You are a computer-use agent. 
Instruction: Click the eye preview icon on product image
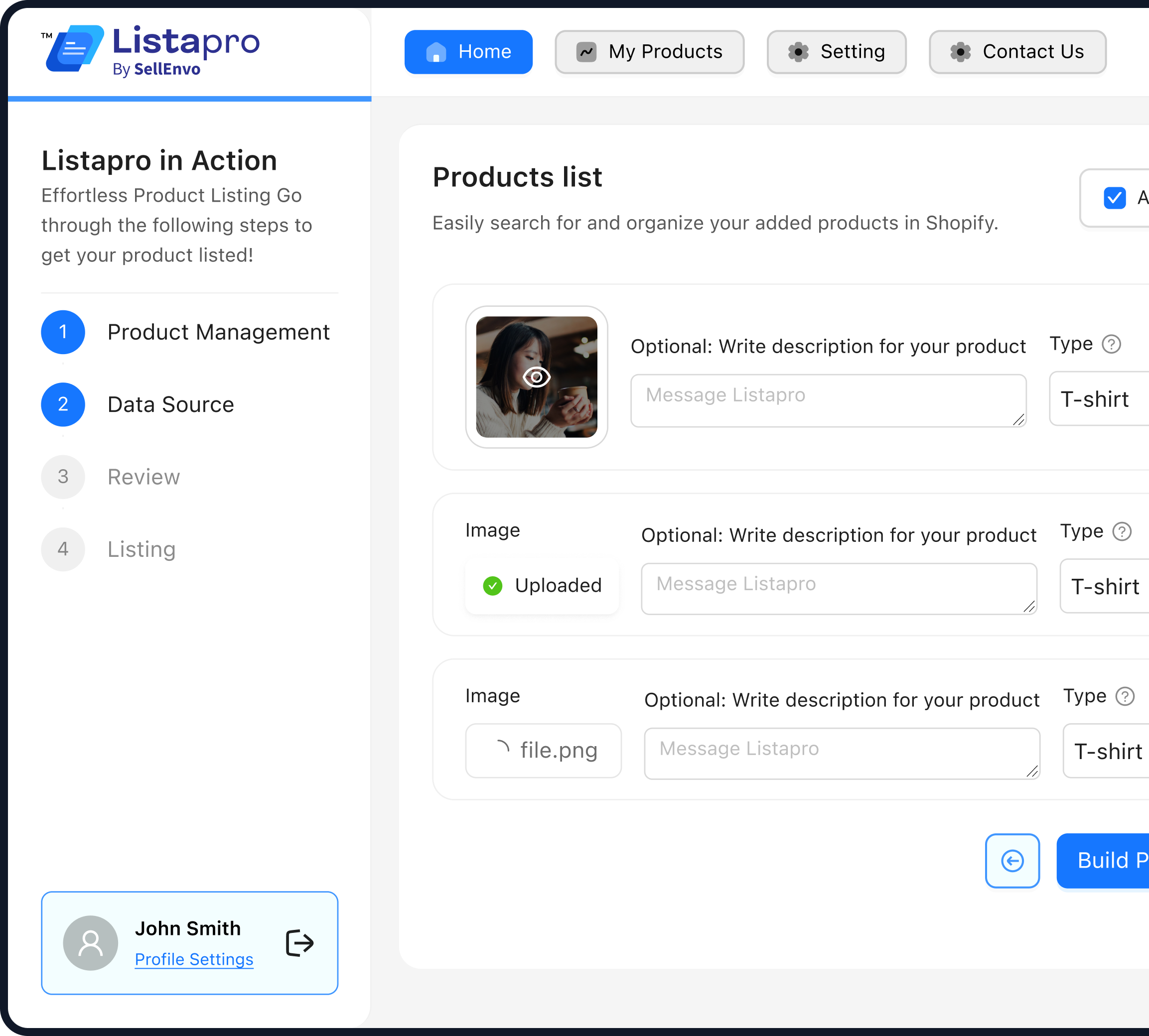(536, 377)
